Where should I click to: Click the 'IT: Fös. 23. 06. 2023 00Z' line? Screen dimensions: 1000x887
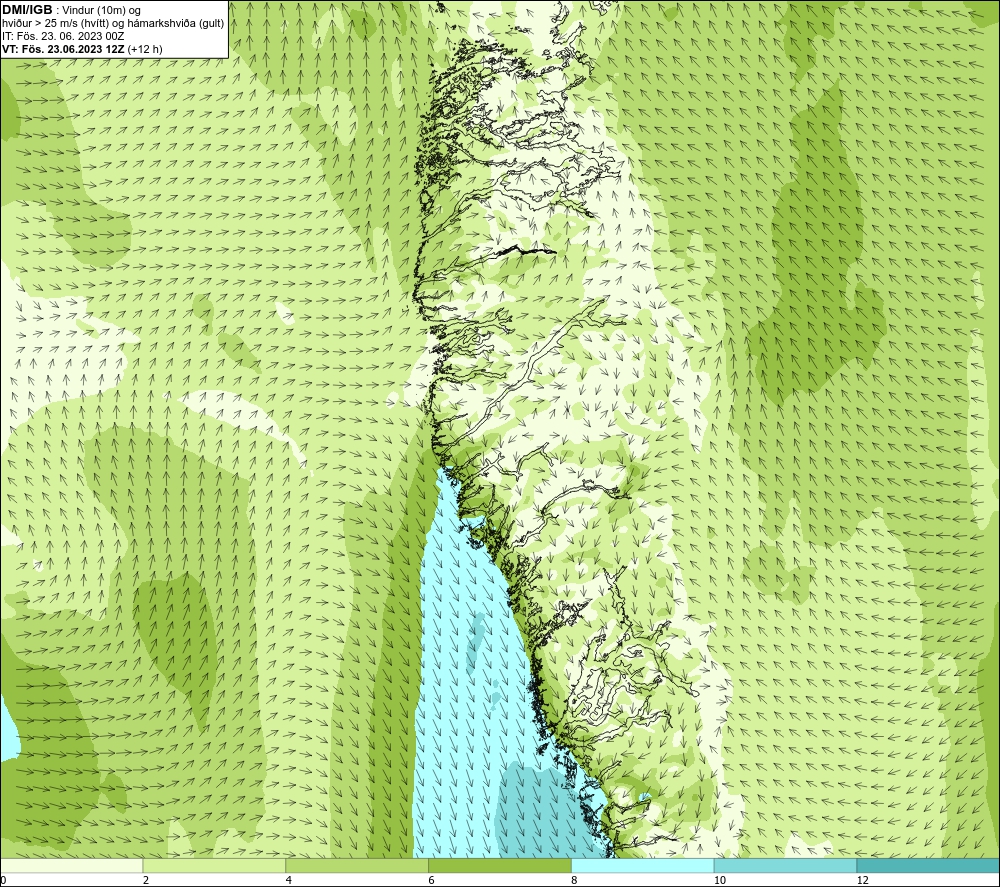63,36
